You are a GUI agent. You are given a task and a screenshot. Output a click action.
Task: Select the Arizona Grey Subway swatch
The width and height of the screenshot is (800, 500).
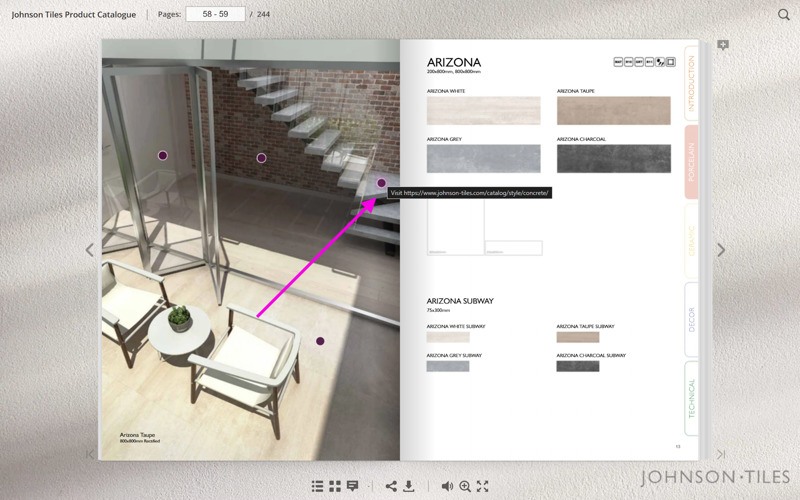tap(448, 366)
